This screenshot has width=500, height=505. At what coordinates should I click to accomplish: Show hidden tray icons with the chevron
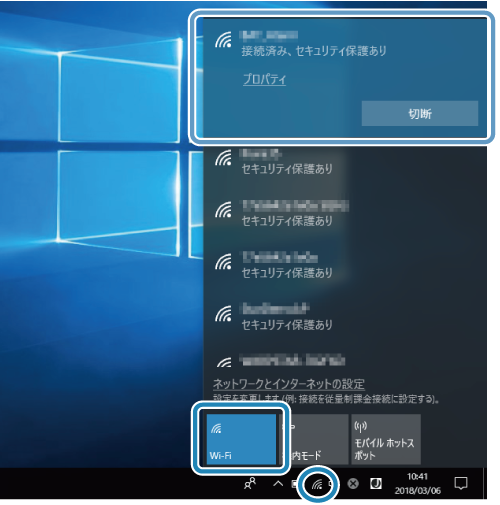coord(278,483)
